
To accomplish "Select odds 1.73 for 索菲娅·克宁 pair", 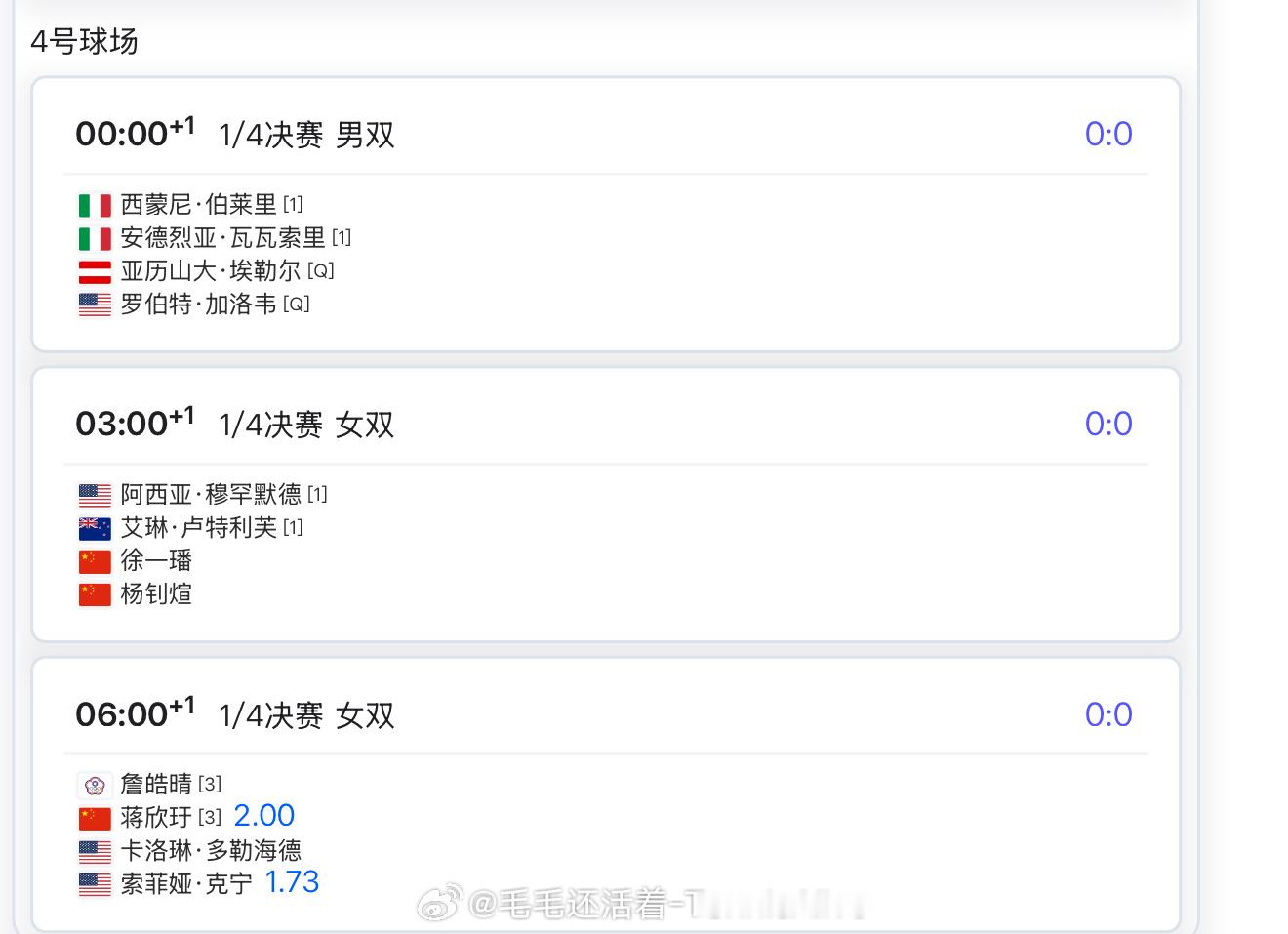I will click(x=292, y=882).
